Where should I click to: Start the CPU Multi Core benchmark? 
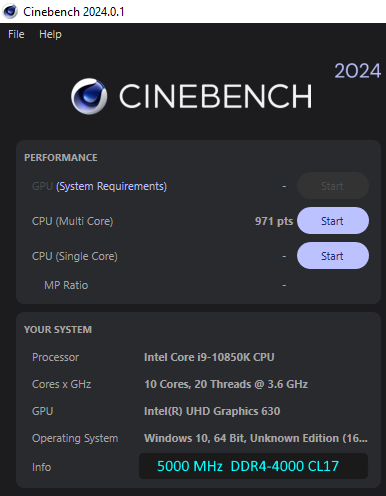(333, 221)
